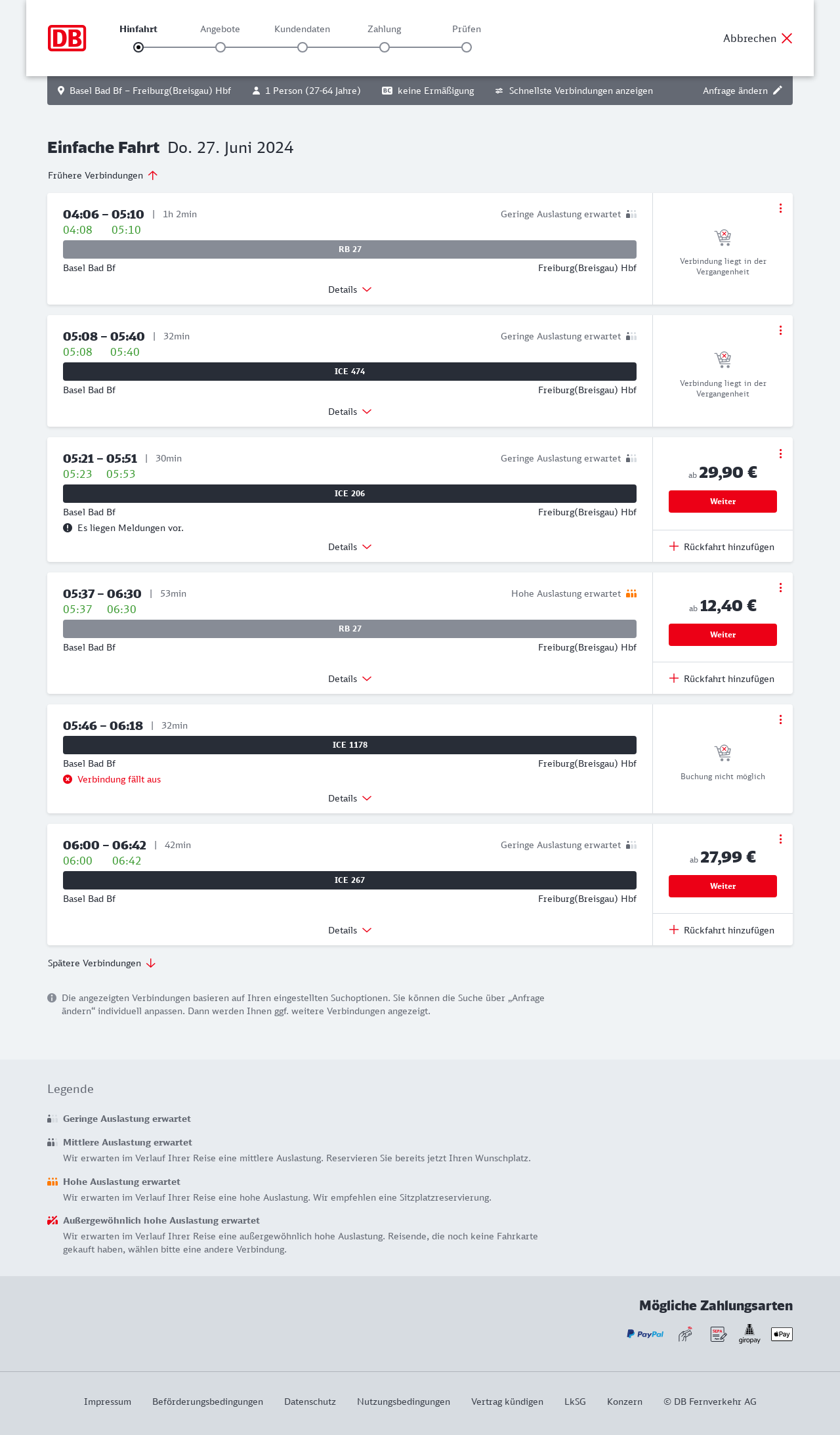Show earlier connections (Frühere Verbindungen)

[x=103, y=175]
